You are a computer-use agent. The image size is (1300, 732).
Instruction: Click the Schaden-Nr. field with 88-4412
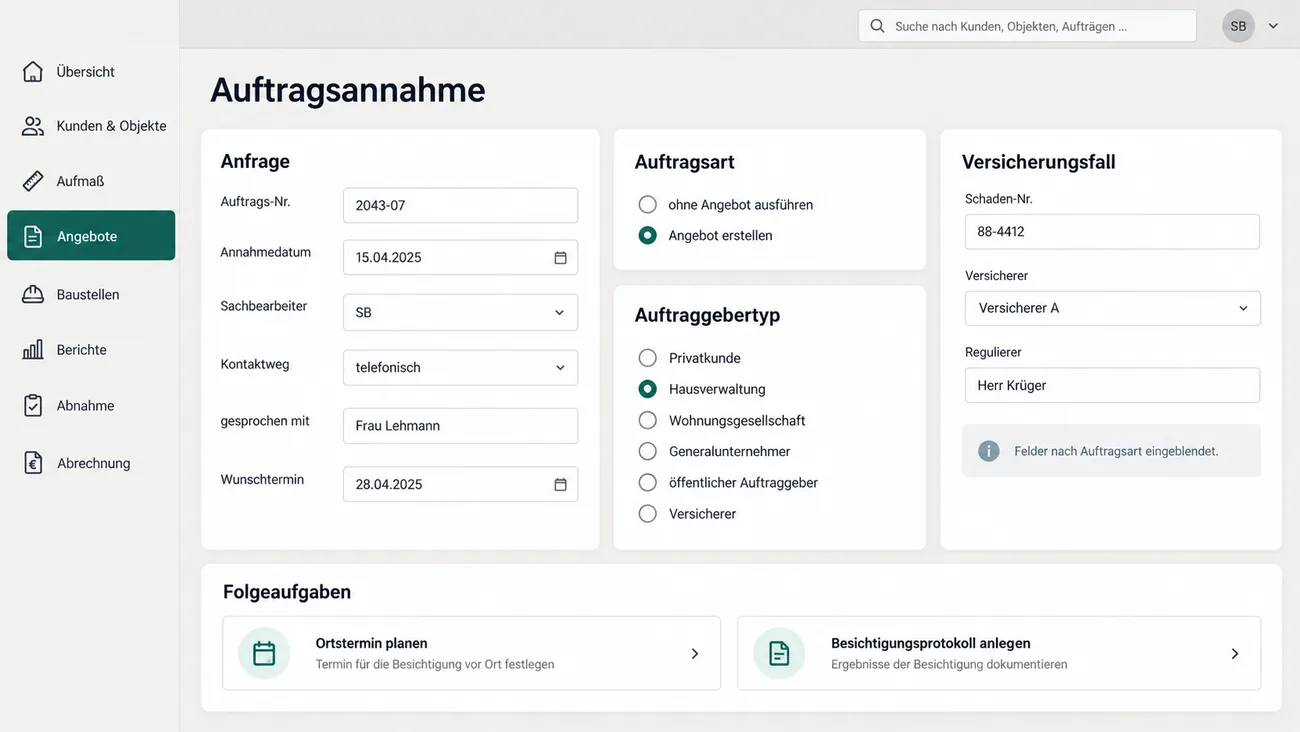point(1112,231)
